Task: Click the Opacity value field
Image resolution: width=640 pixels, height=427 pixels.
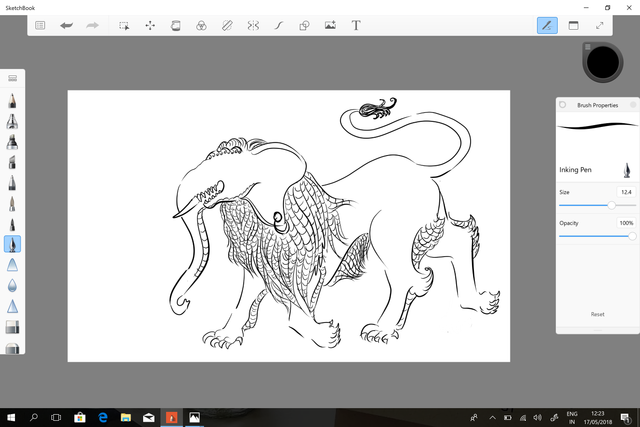Action: 626,223
